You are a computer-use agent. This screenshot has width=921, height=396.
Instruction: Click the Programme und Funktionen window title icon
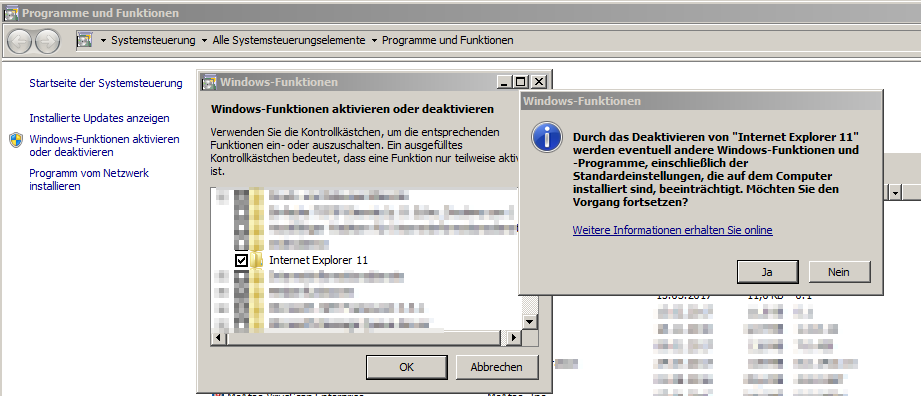[x=11, y=12]
